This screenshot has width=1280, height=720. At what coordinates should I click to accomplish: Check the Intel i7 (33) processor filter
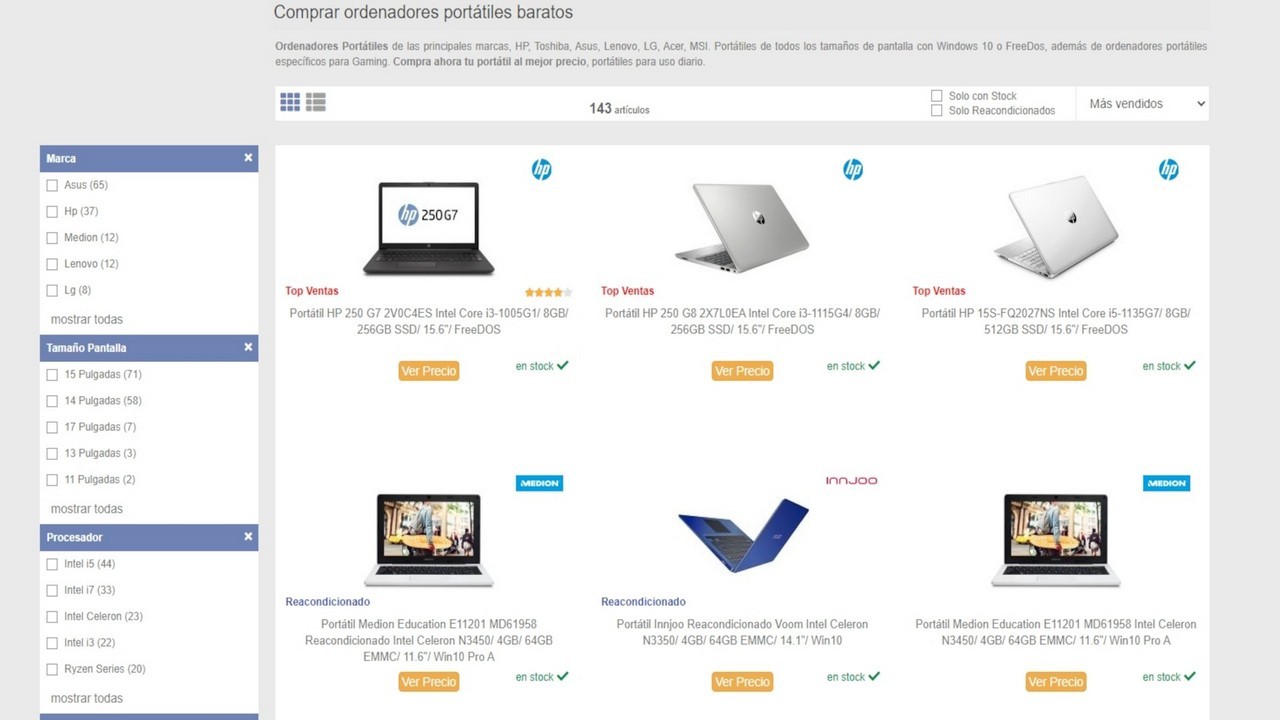pyautogui.click(x=53, y=590)
